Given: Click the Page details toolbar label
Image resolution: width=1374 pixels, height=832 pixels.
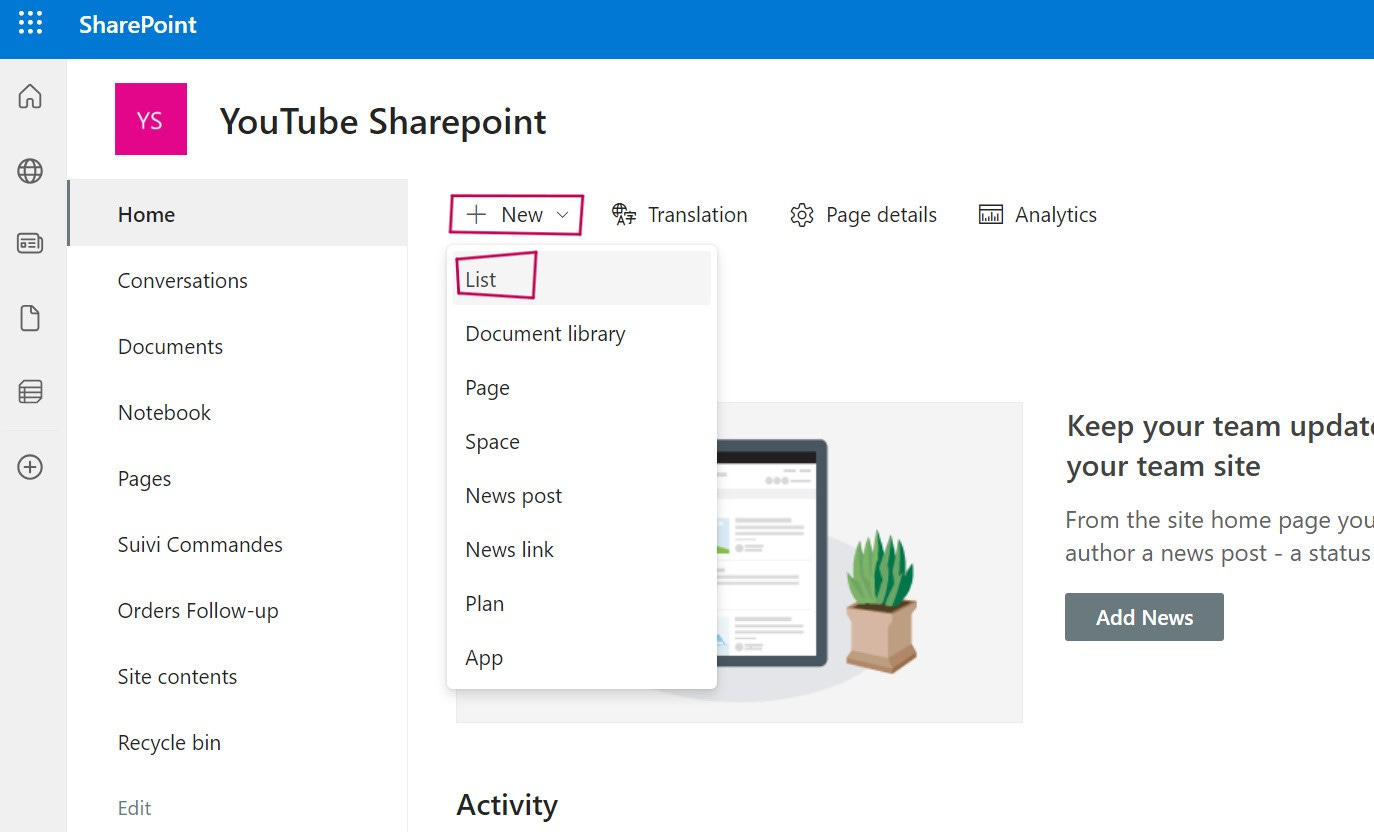Looking at the screenshot, I should [x=881, y=215].
